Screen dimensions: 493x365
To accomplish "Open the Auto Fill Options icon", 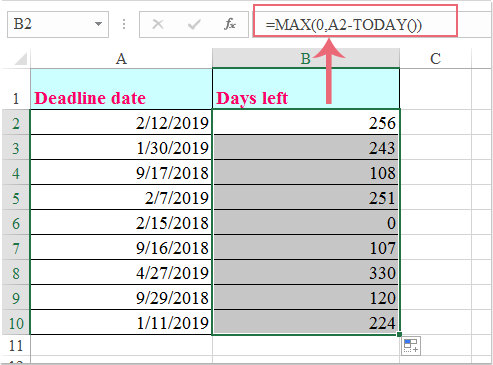I will pyautogui.click(x=411, y=346).
